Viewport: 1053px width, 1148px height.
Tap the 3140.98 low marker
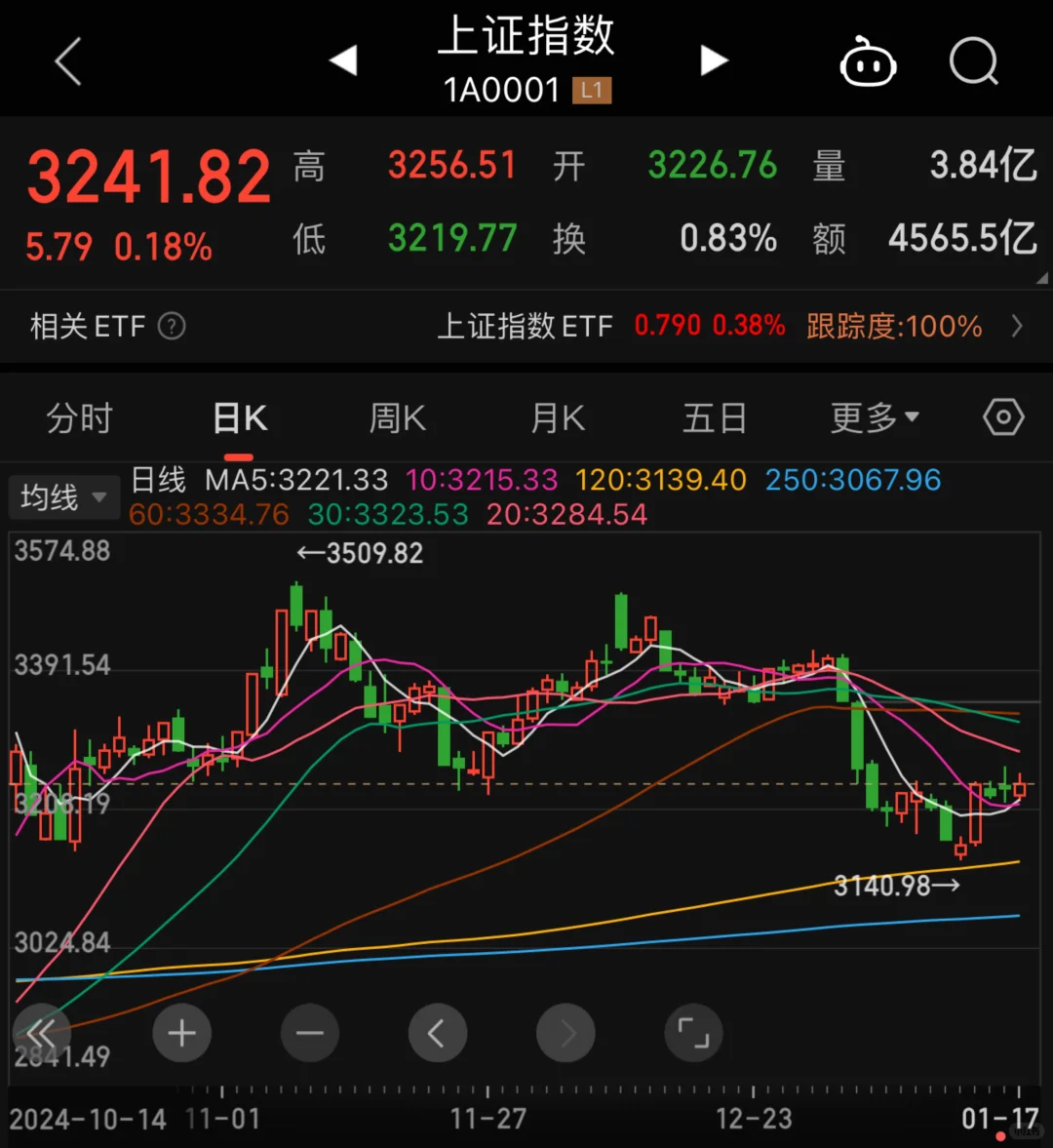point(897,887)
